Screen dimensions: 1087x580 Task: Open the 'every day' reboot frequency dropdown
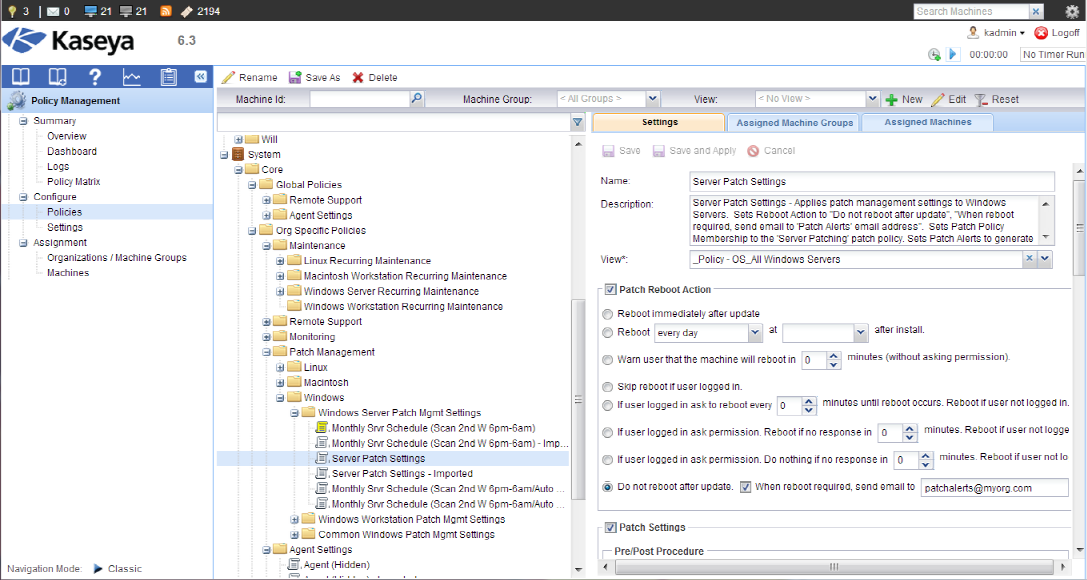[754, 332]
